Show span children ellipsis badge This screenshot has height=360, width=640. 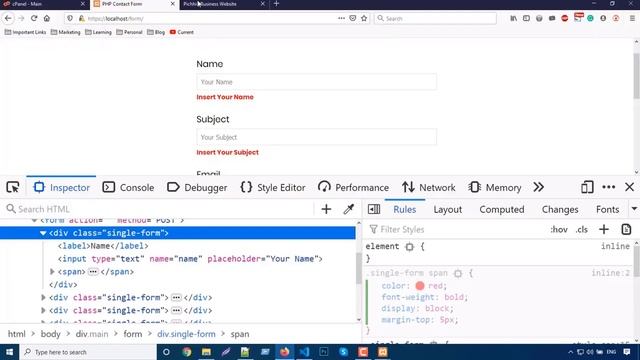pos(93,272)
